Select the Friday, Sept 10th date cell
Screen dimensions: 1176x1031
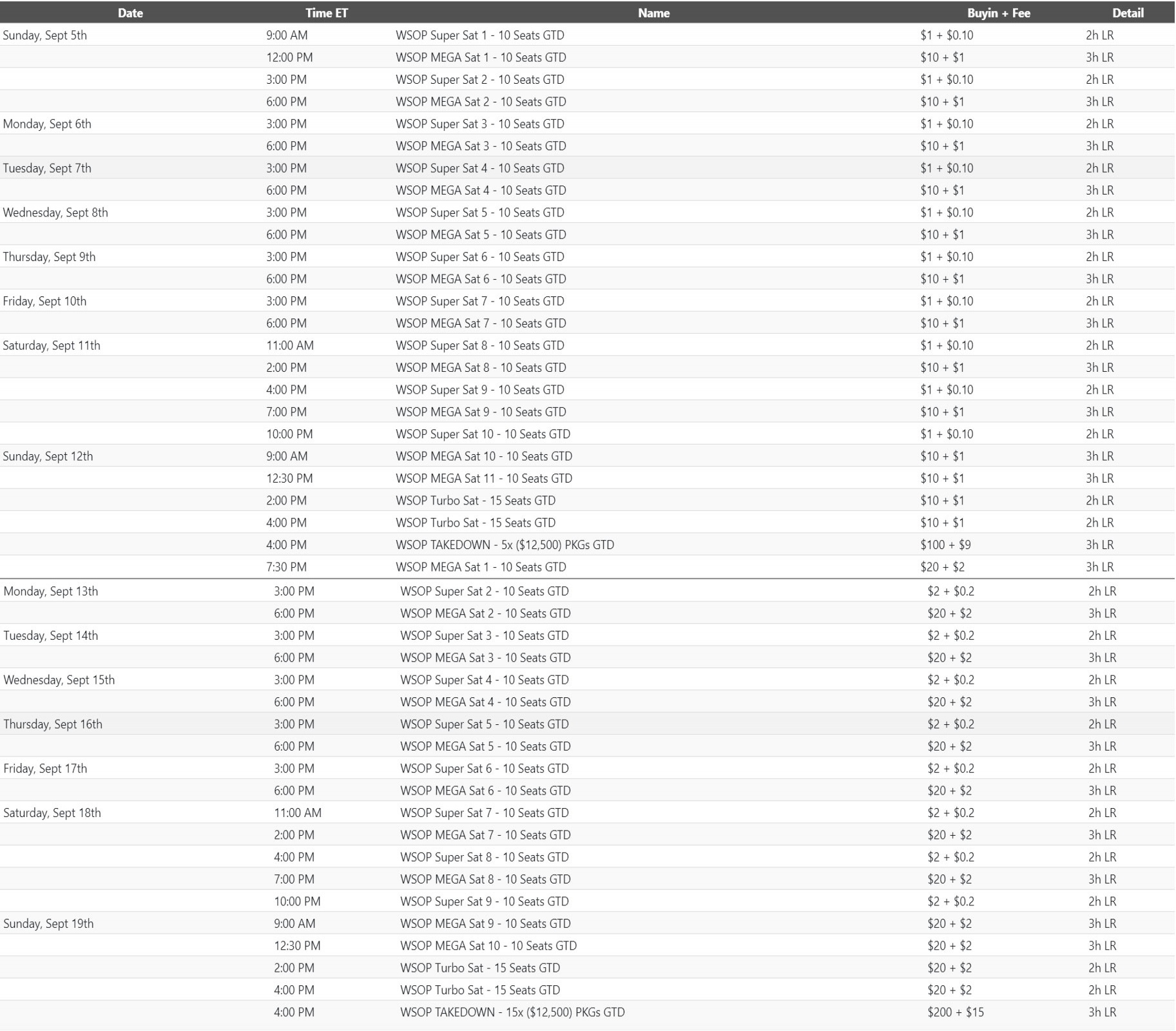[44, 301]
